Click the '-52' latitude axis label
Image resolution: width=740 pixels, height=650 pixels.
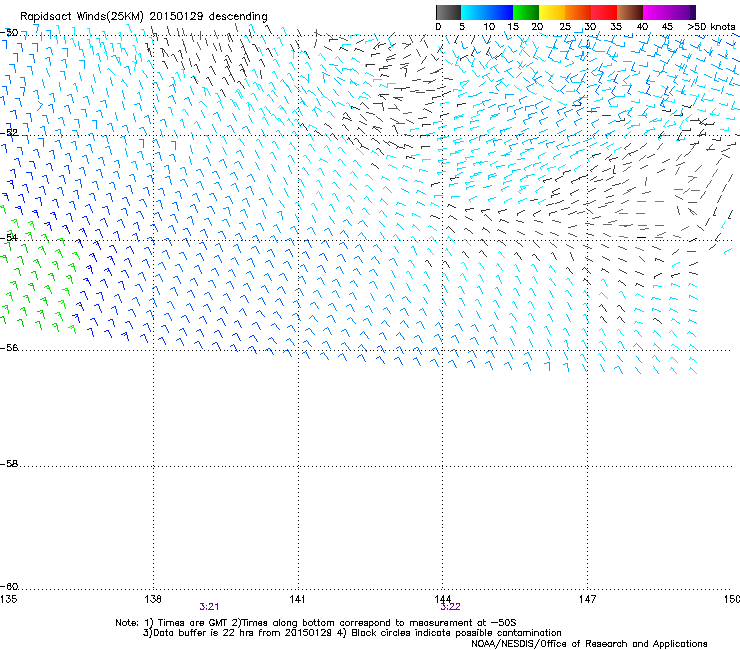pos(9,133)
